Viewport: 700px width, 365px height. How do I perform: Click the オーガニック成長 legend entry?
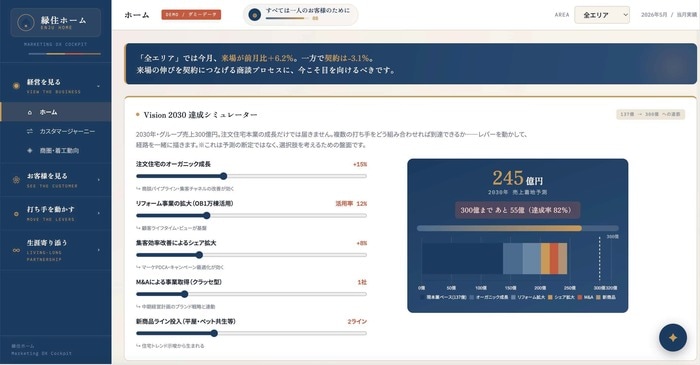tap(489, 297)
